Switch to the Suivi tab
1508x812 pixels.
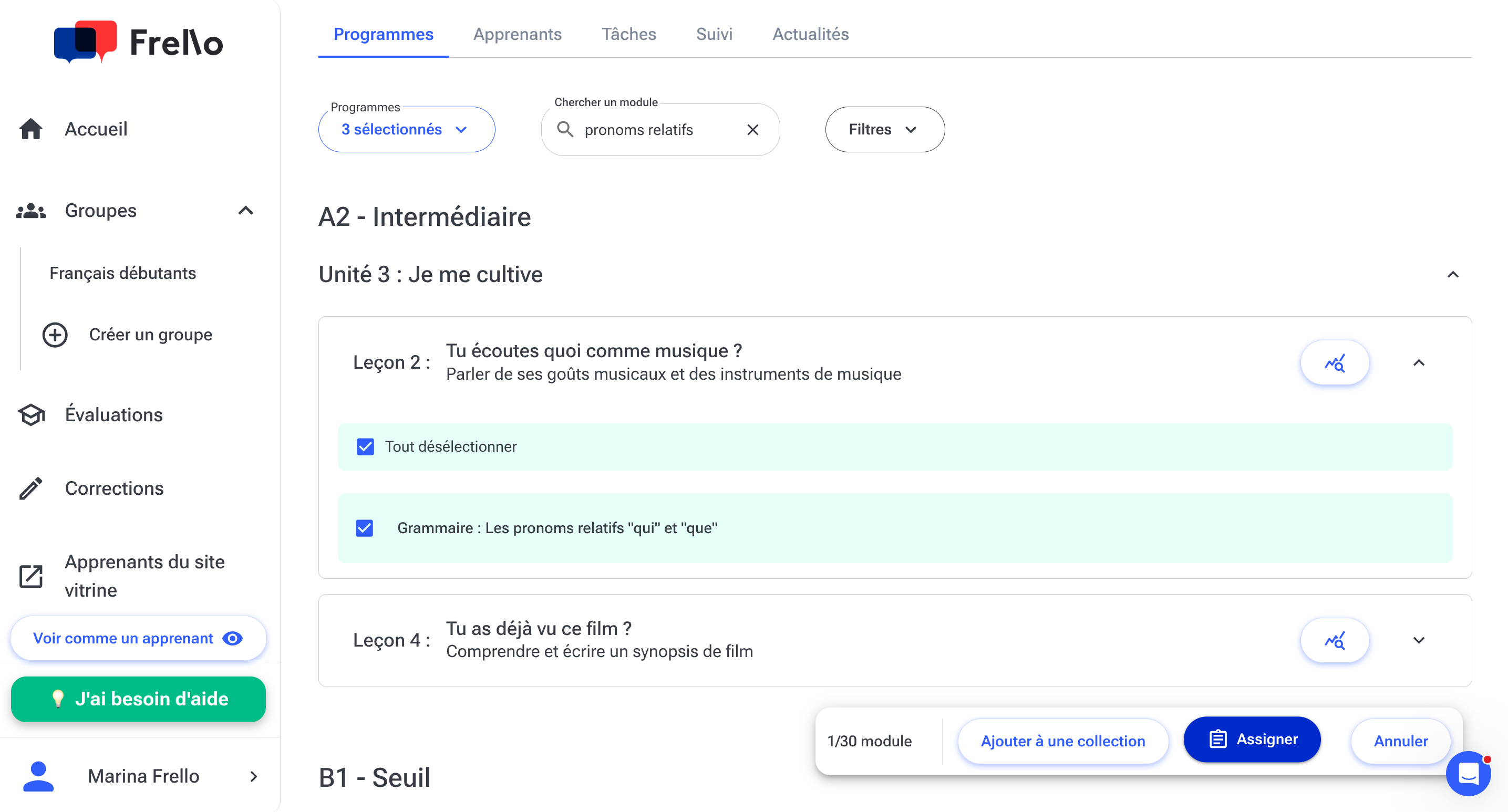pos(714,34)
